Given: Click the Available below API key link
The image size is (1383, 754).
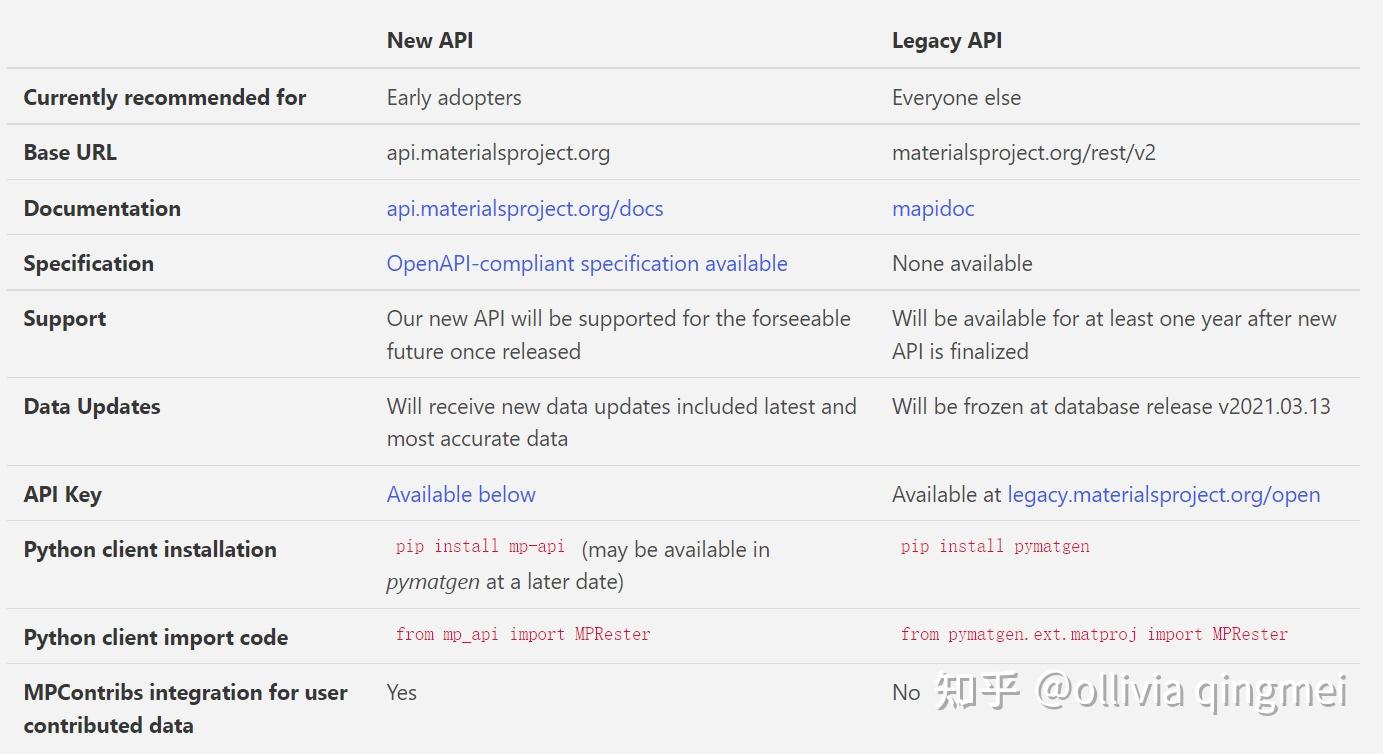Looking at the screenshot, I should coord(461,494).
